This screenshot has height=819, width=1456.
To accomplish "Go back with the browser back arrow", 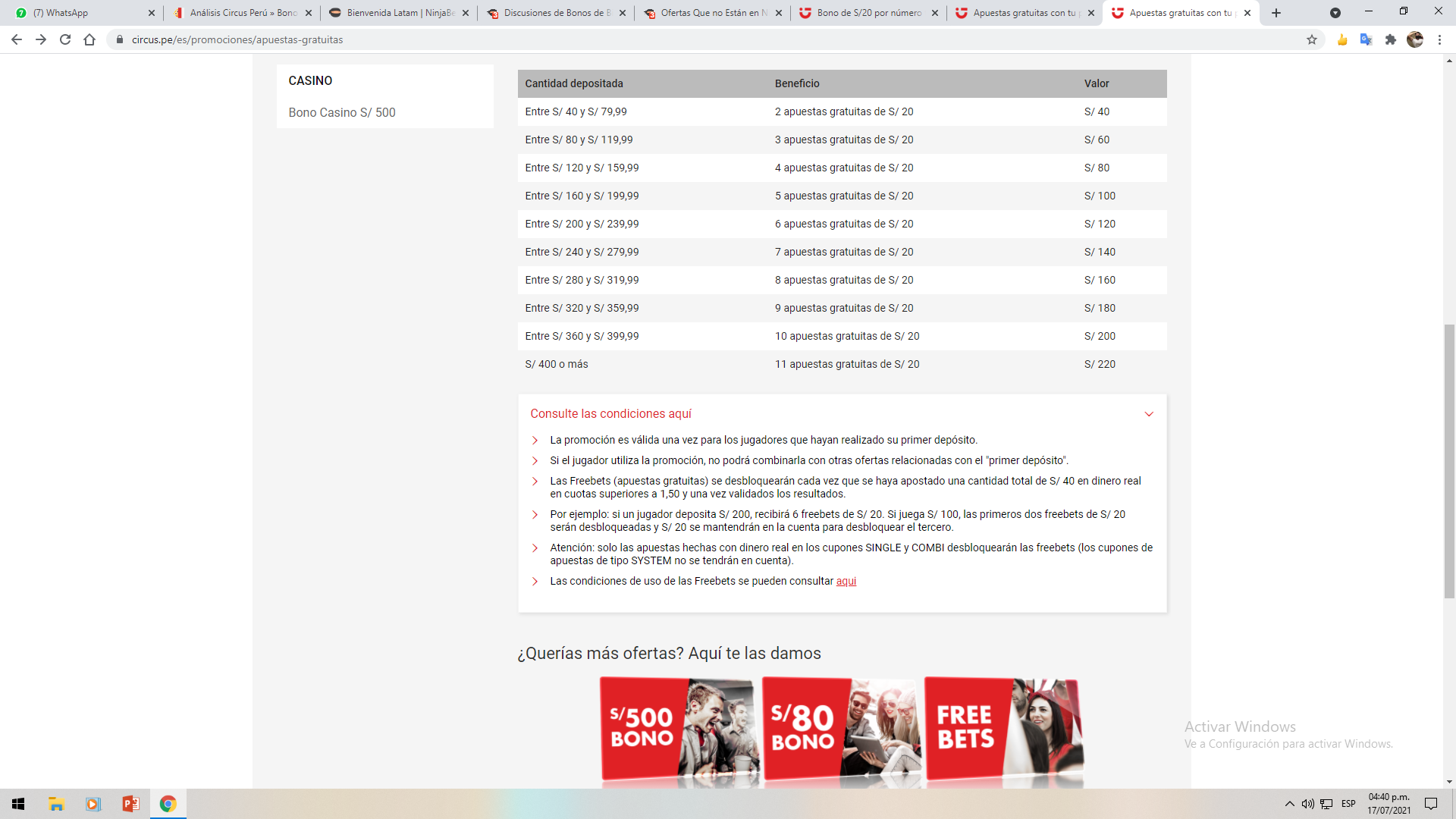I will tap(17, 39).
